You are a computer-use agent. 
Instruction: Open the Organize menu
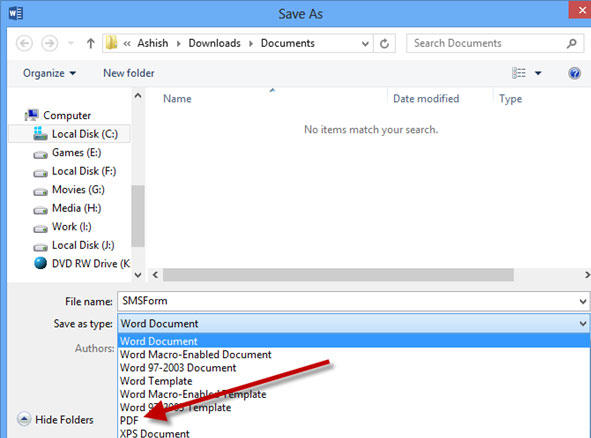coord(49,73)
